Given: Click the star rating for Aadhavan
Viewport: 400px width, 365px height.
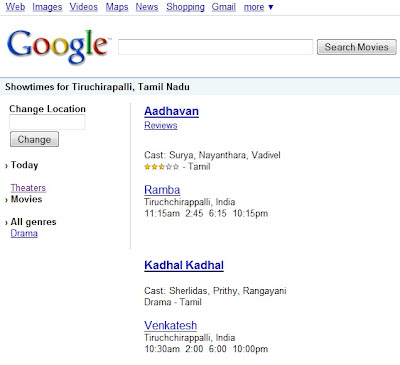Looking at the screenshot, I should tap(162, 167).
